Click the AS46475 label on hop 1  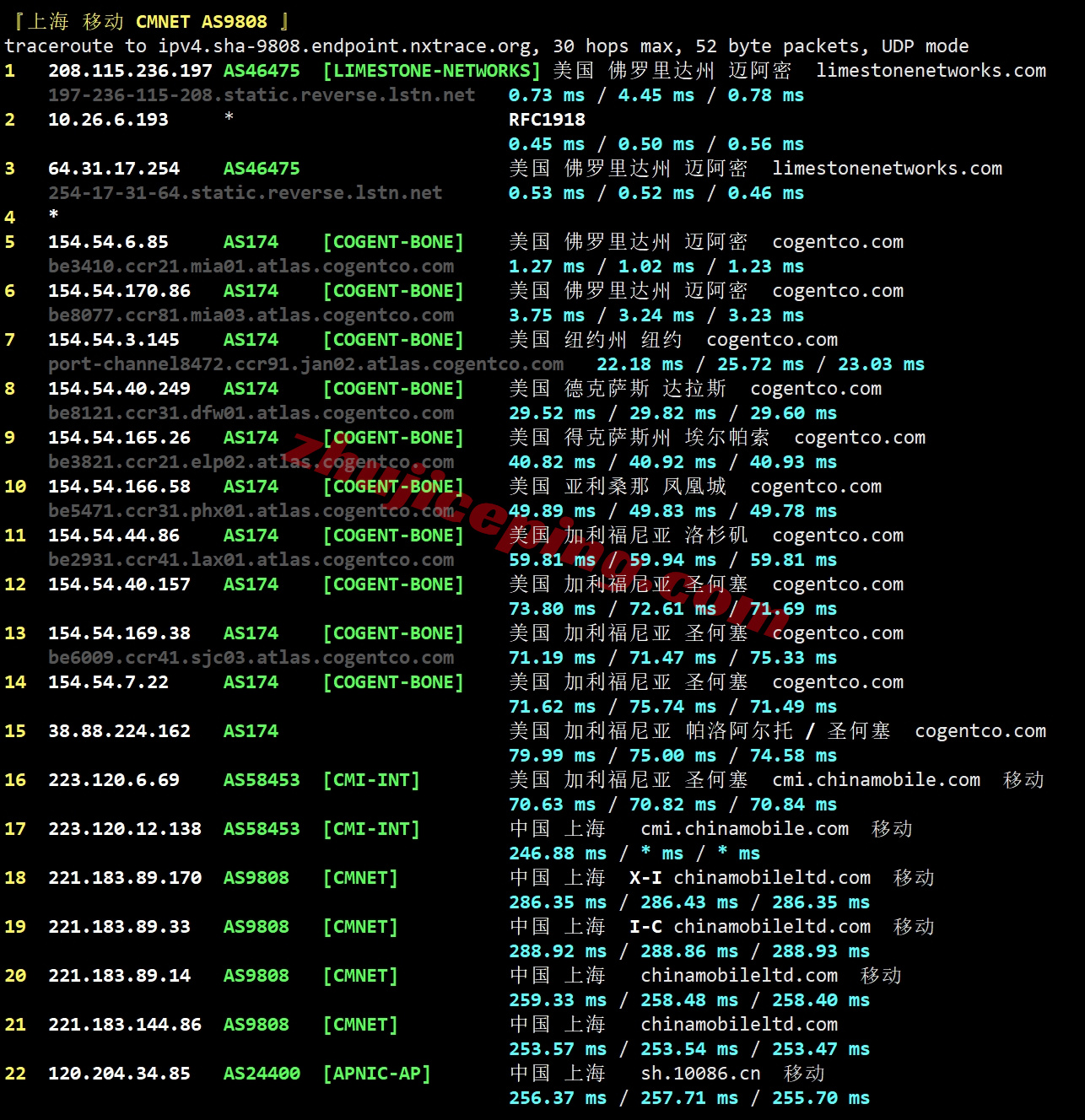(x=262, y=71)
